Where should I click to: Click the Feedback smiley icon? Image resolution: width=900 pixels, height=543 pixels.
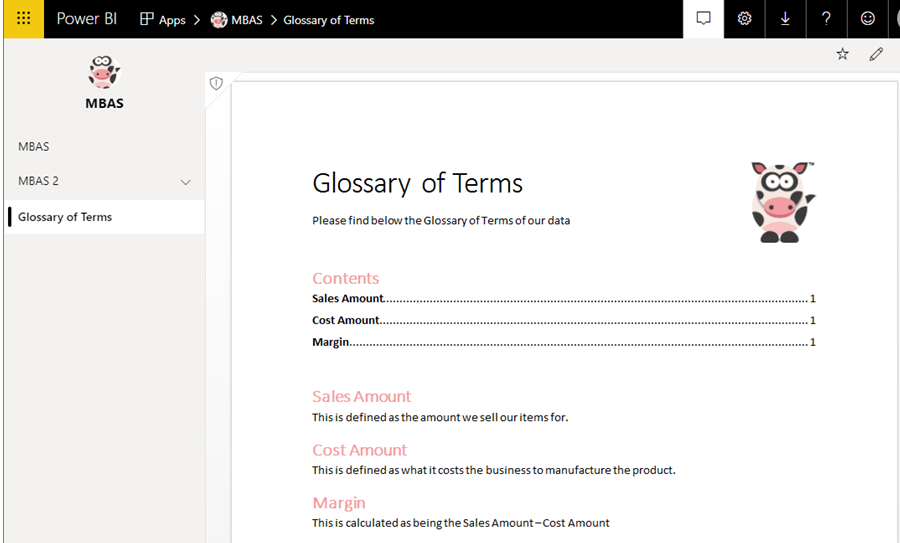(x=868, y=19)
